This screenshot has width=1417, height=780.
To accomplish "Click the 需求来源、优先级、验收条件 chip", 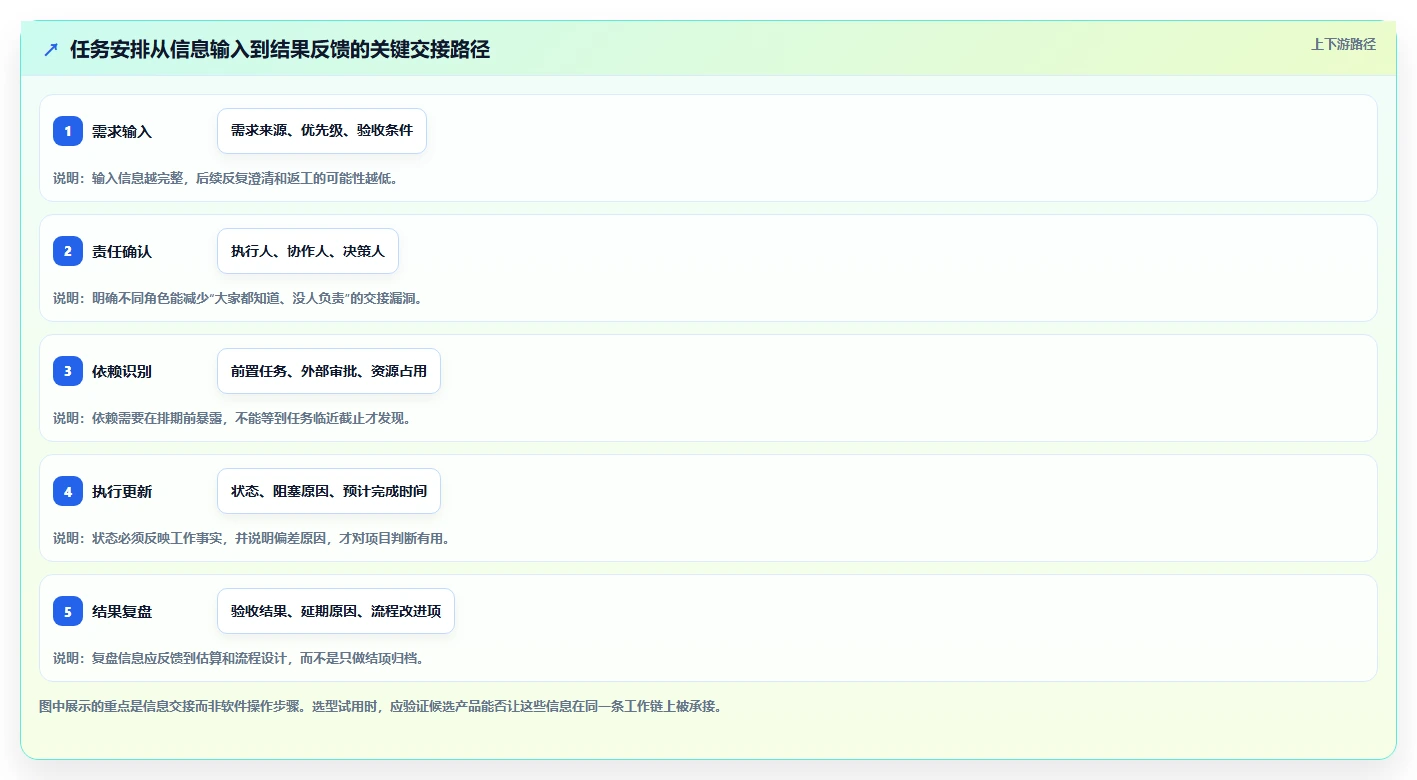I will 322,131.
